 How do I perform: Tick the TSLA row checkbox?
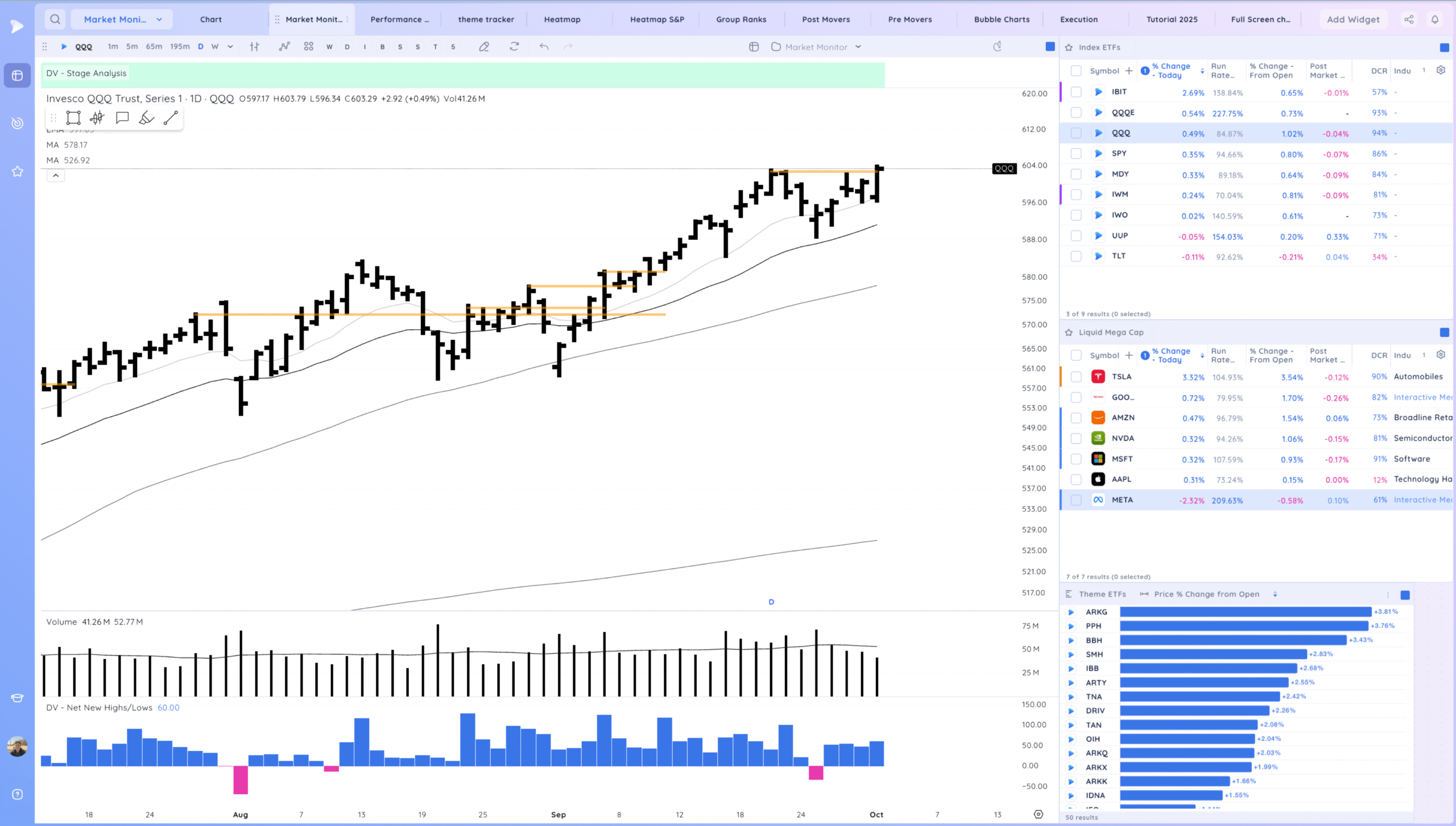(x=1076, y=377)
